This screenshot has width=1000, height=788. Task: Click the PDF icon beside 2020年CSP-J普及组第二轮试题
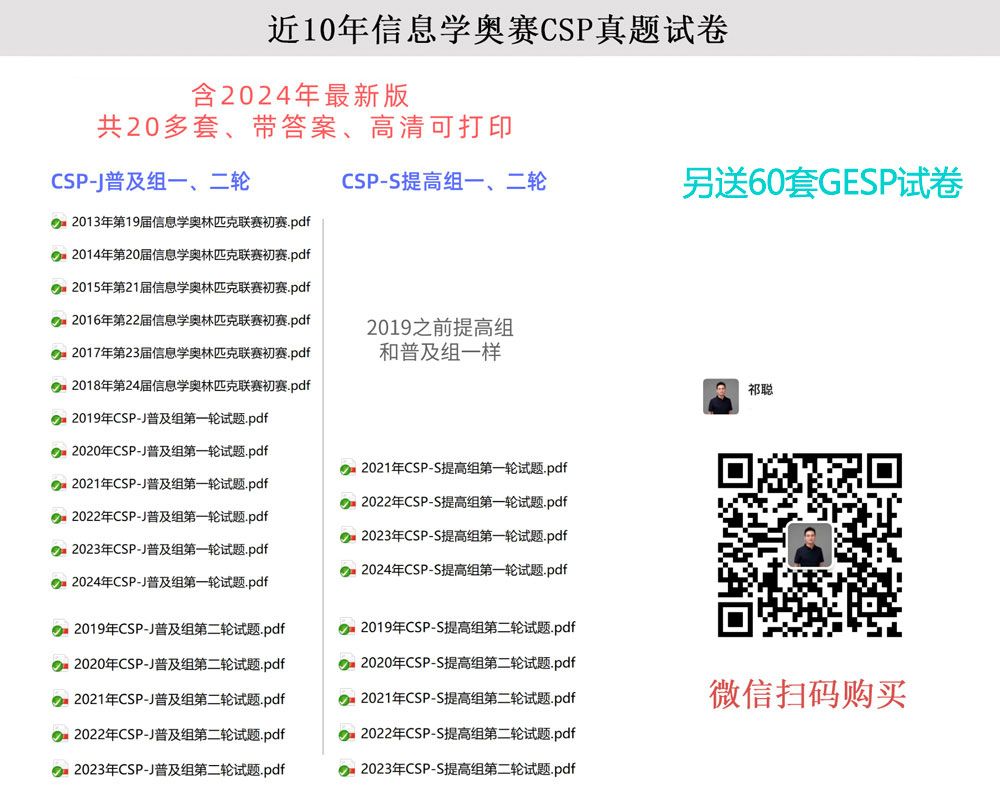pos(60,664)
